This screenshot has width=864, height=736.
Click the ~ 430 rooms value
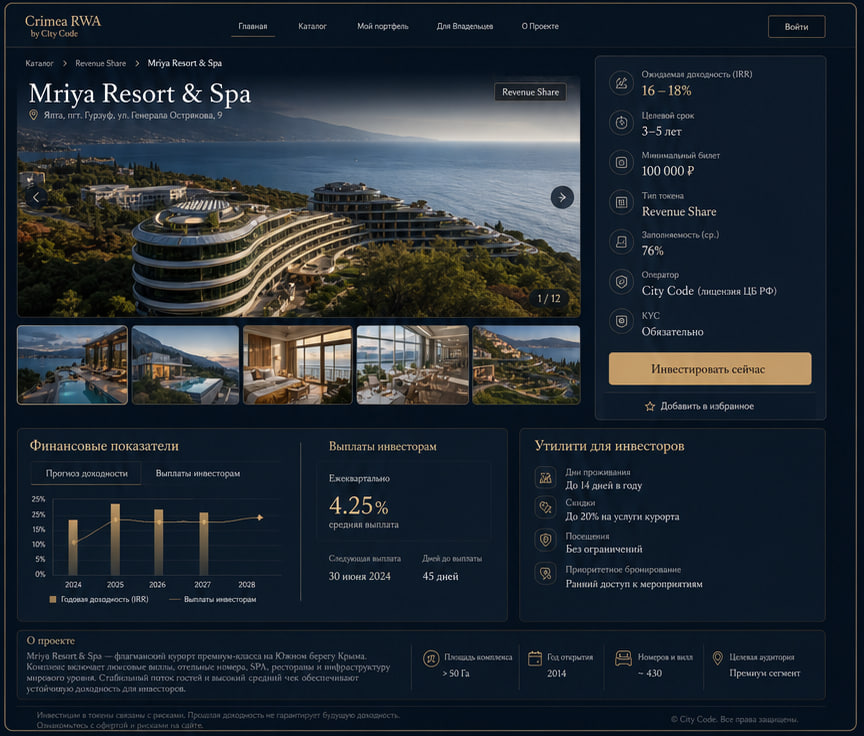[x=650, y=673]
